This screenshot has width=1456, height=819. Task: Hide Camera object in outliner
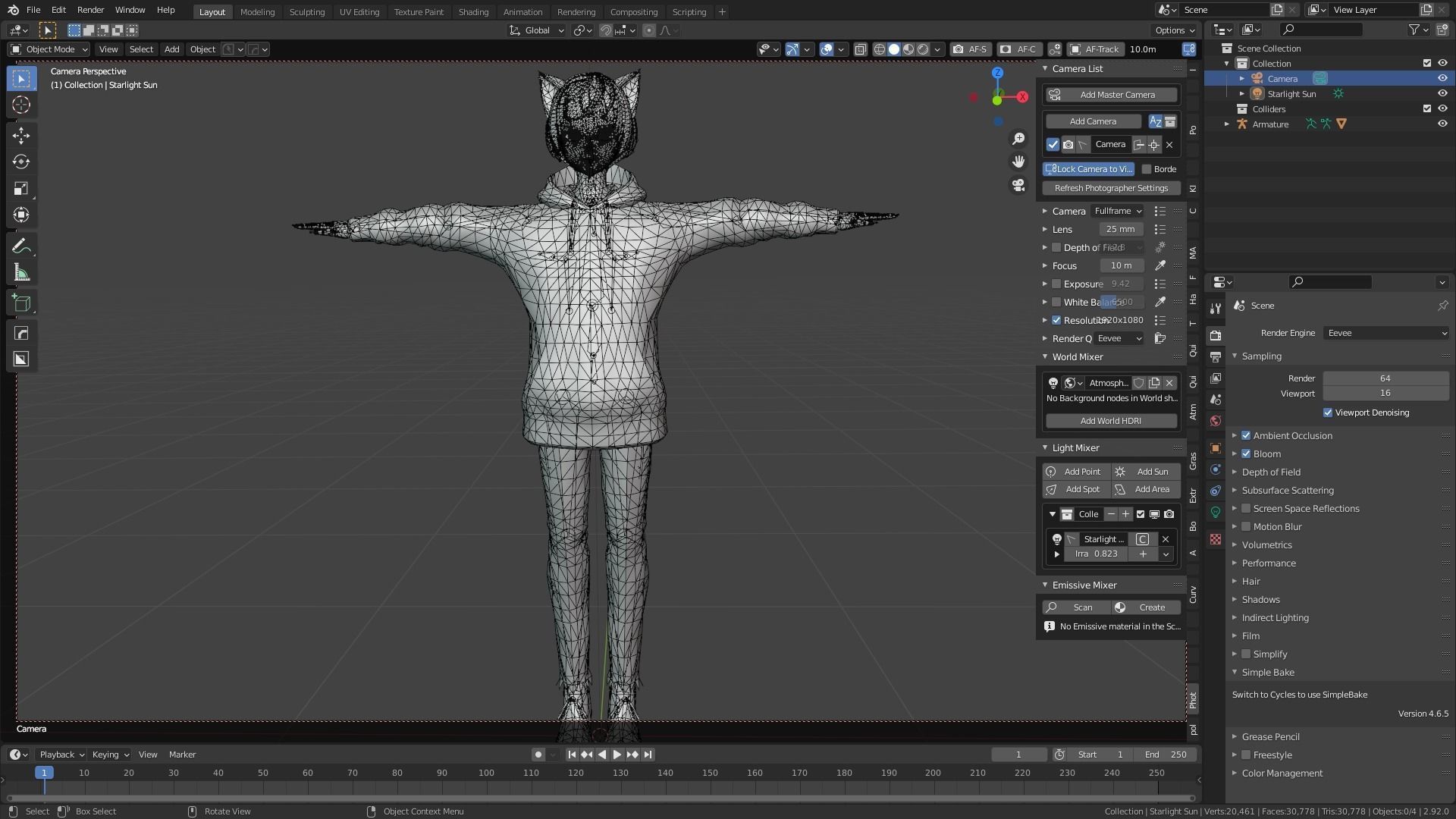(x=1442, y=78)
